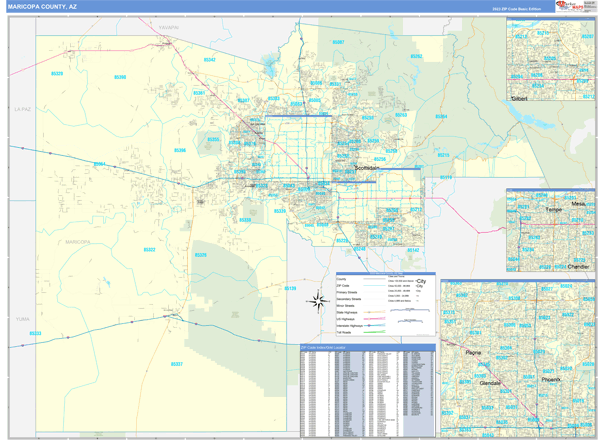Click the Scottsdale city label on the map
Screen dimensions: 600x440
point(367,168)
